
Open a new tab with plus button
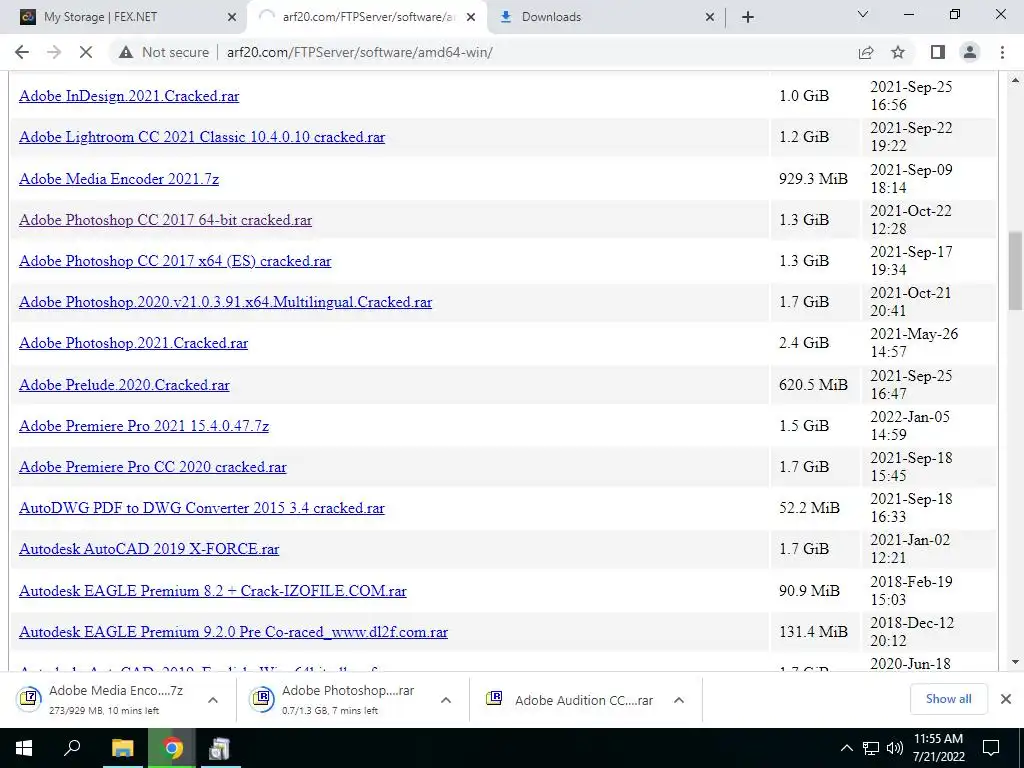[748, 17]
